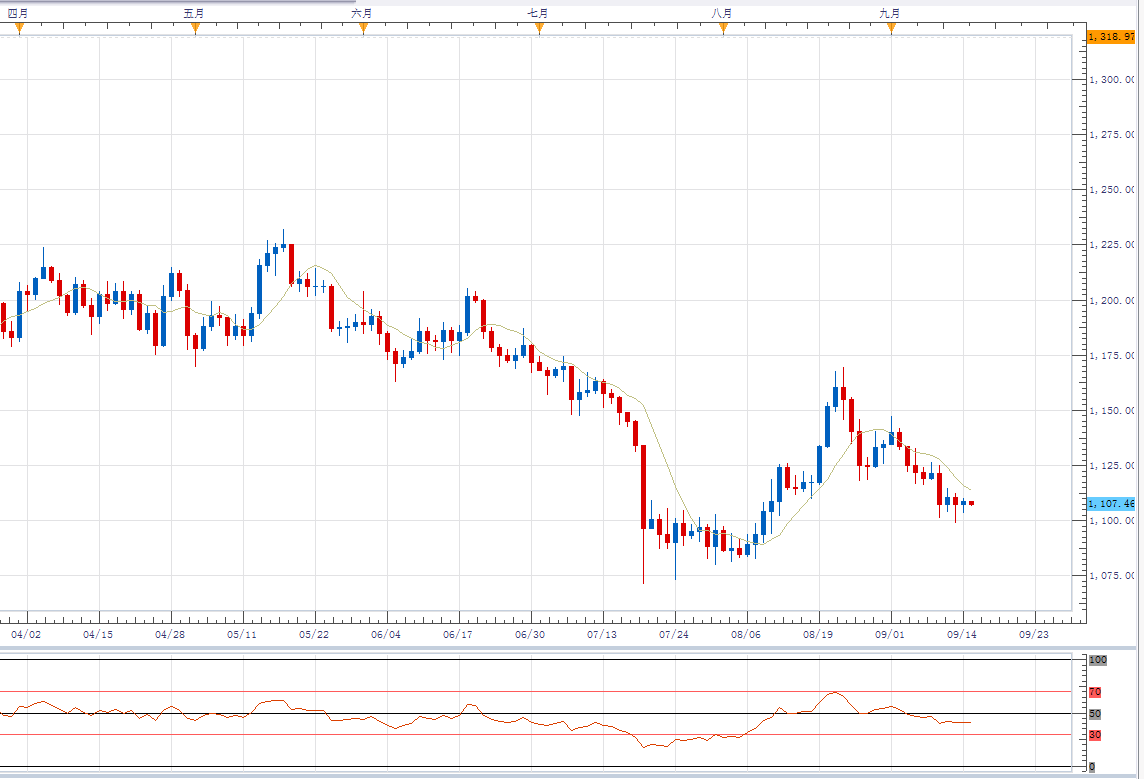Select the 八月 month label
The height and width of the screenshot is (779, 1144).
(722, 13)
